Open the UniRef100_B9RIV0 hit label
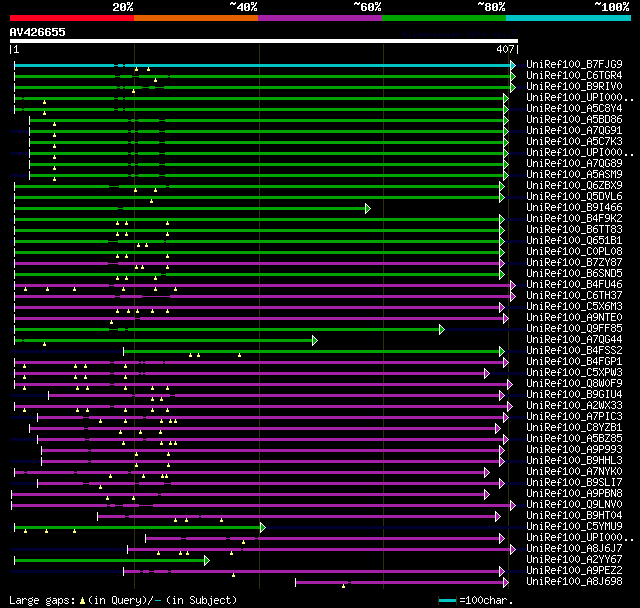The height and width of the screenshot is (608, 640). [x=574, y=87]
